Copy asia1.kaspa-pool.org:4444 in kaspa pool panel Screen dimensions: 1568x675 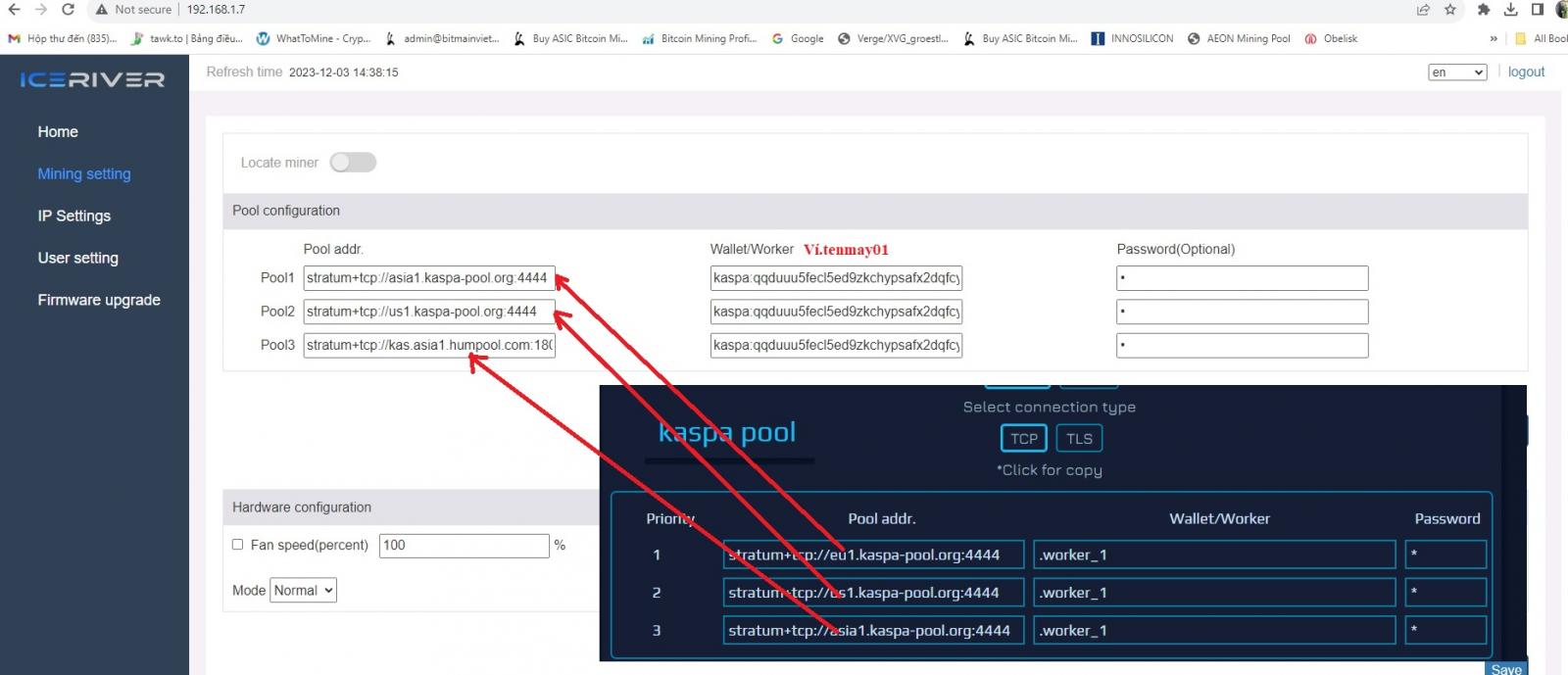click(x=874, y=631)
